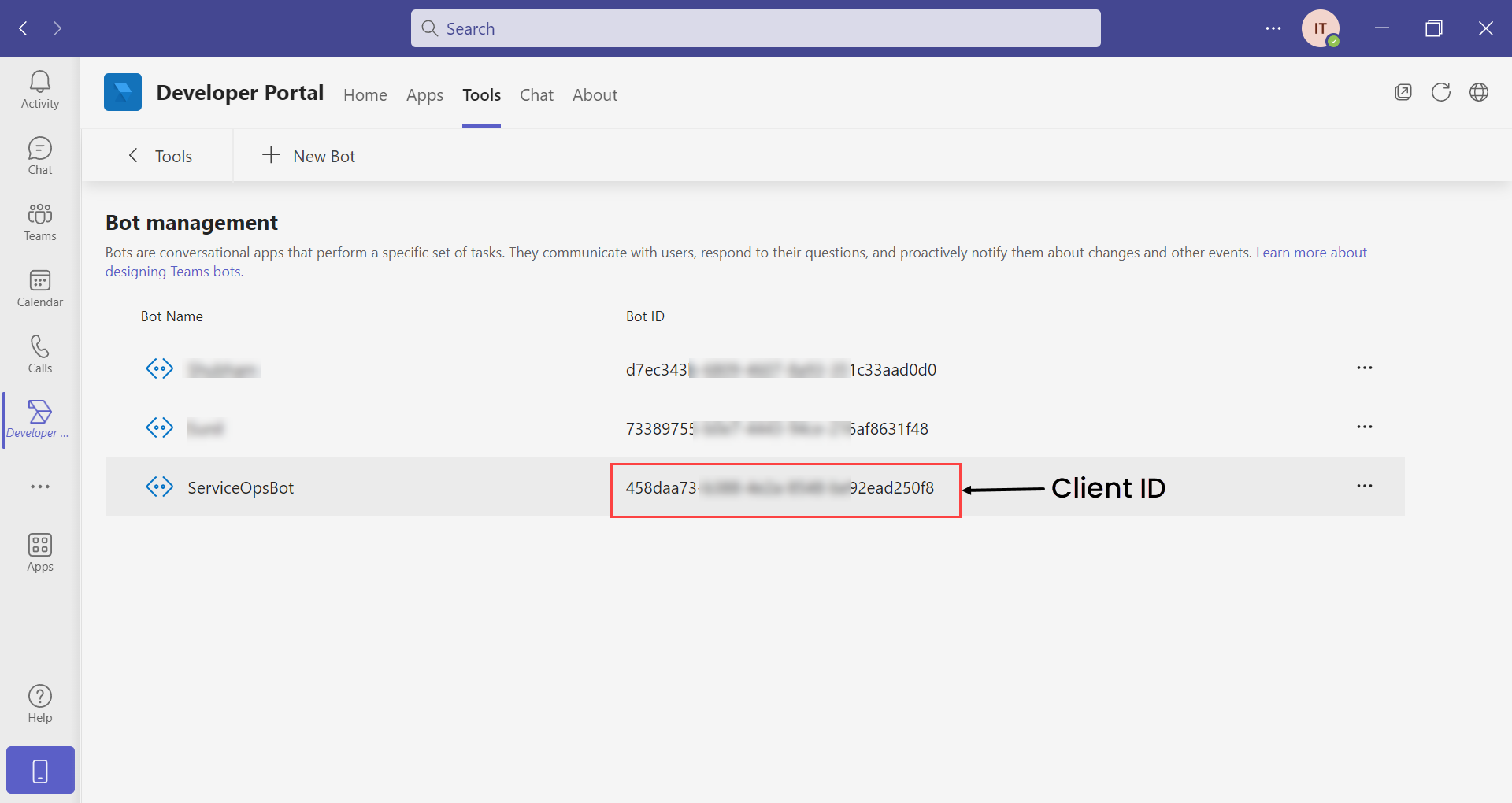Click the refresh icon in Developer Portal
Image resolution: width=1512 pixels, height=803 pixels.
pyautogui.click(x=1440, y=92)
